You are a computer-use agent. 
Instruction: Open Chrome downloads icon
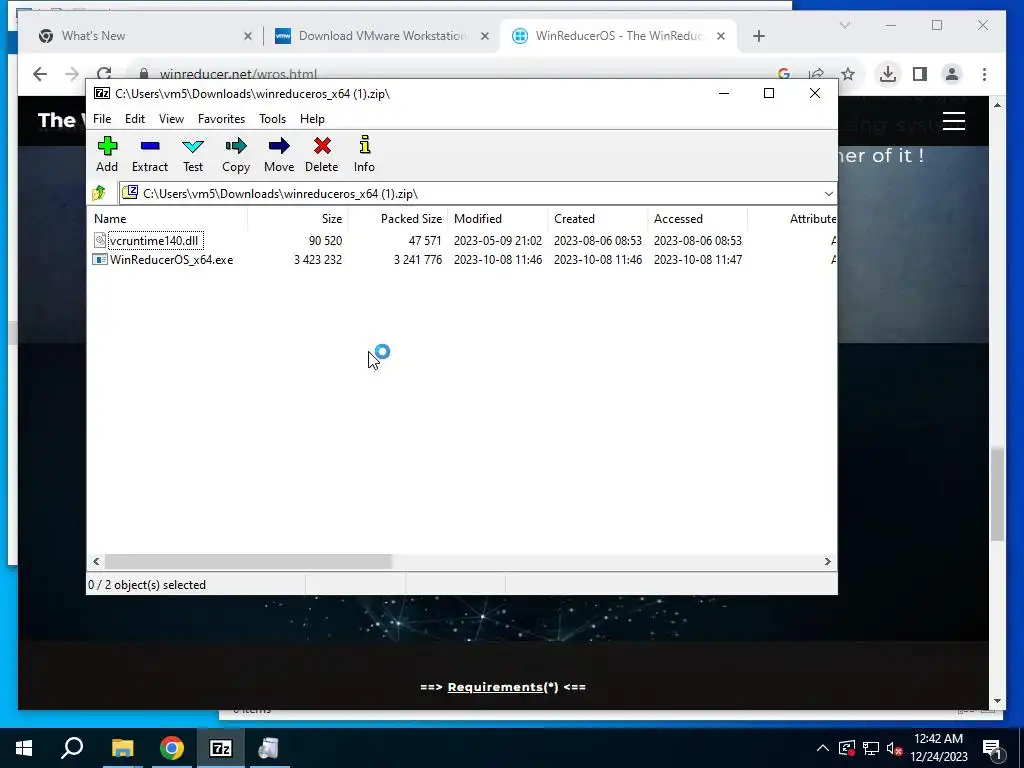click(x=888, y=74)
